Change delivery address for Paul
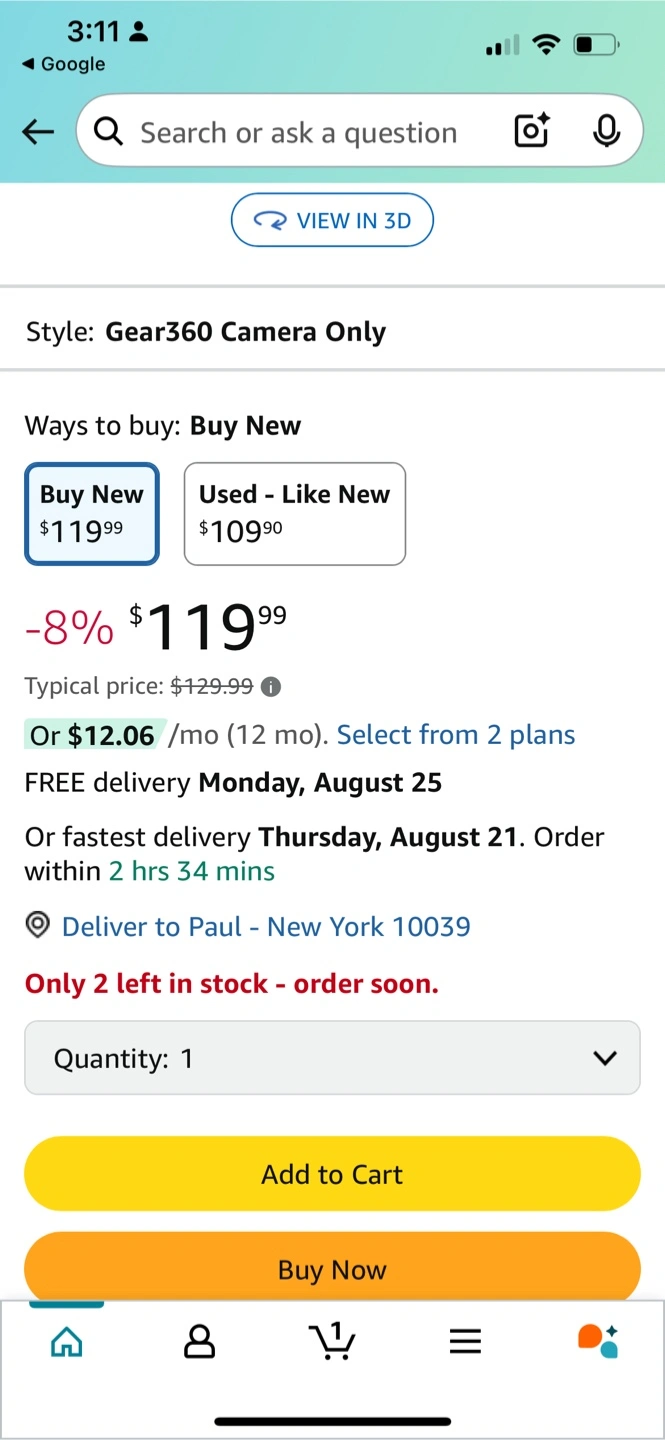This screenshot has width=665, height=1440. click(x=266, y=927)
